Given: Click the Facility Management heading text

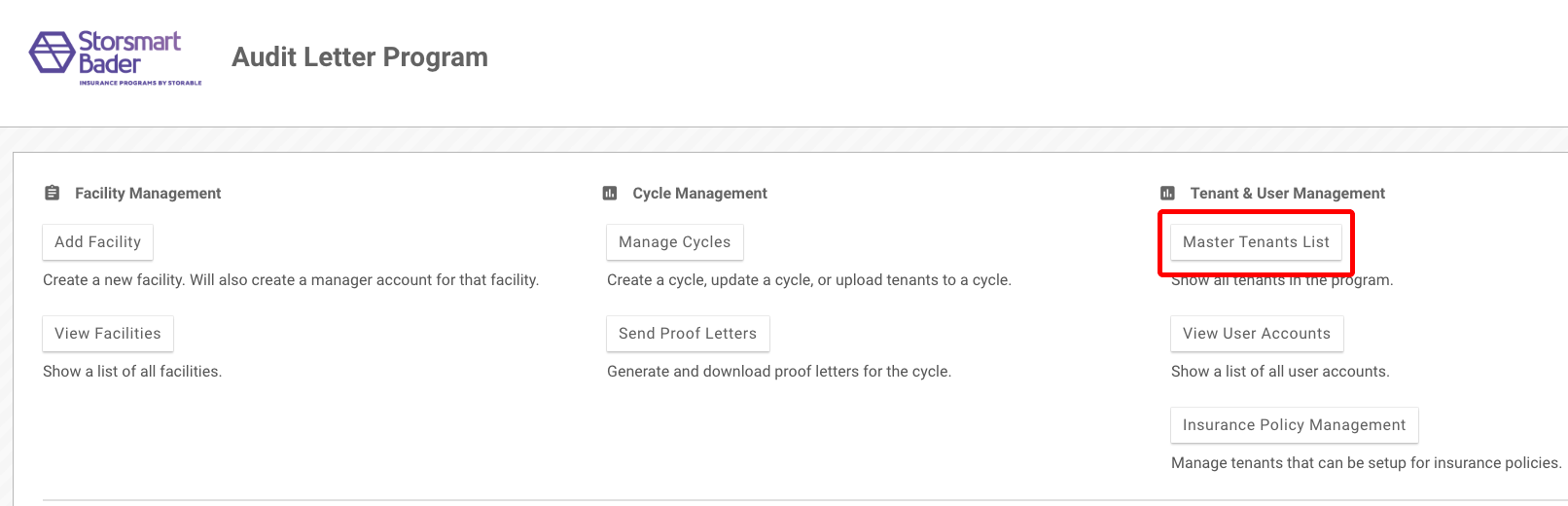Looking at the screenshot, I should tap(148, 194).
